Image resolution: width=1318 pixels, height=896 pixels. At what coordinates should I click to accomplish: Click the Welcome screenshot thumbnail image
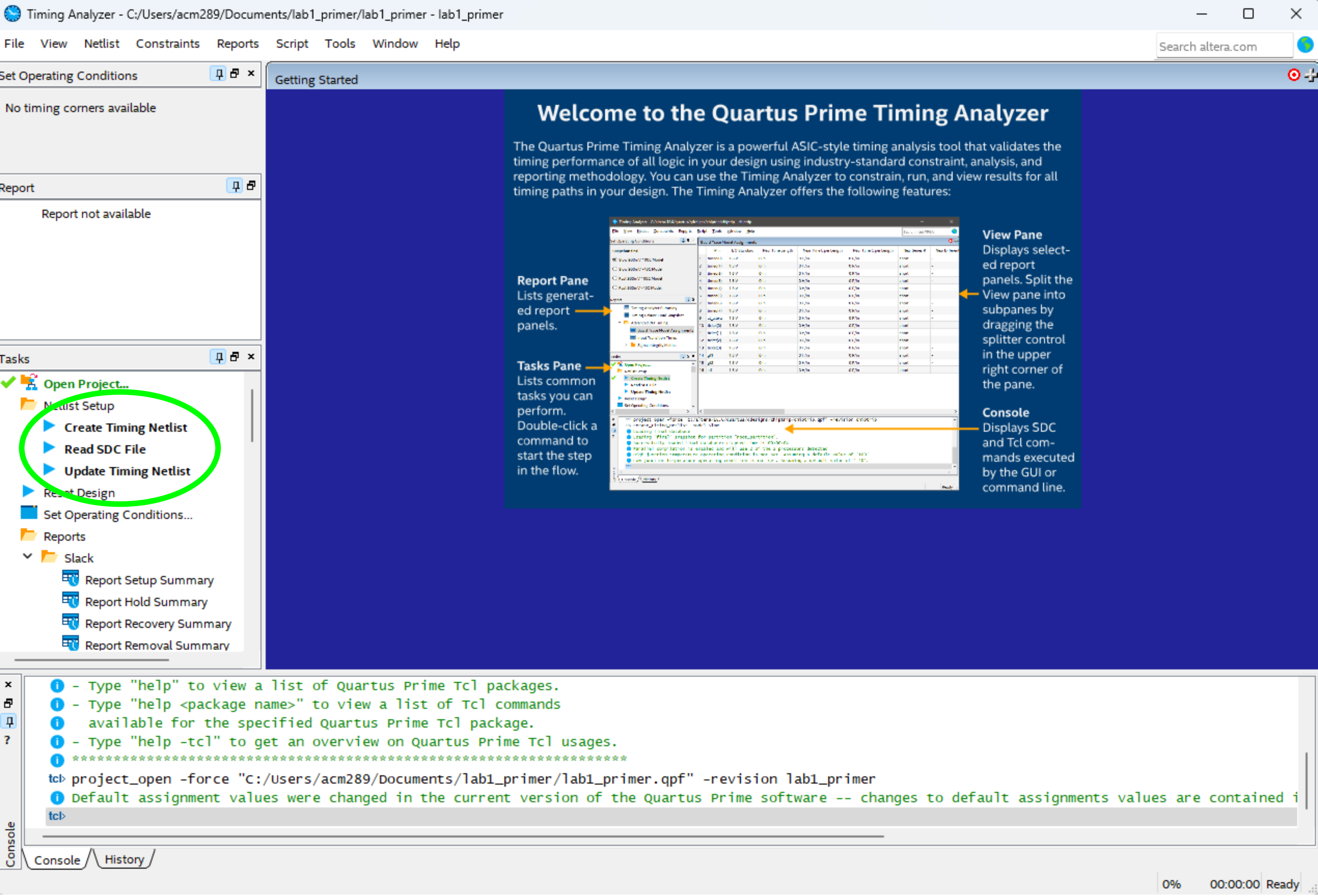784,353
